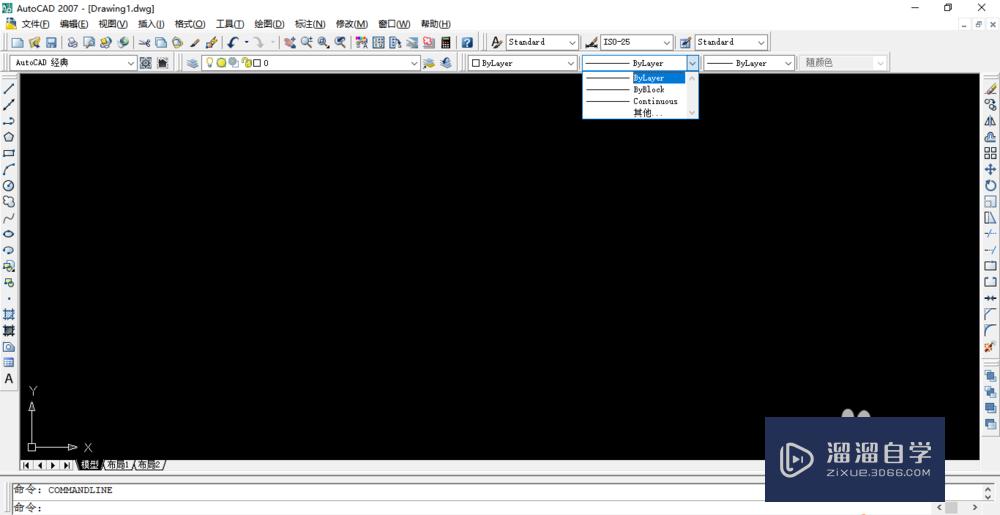Screen dimensions: 1000x515
Task: Choose Continuous in linetype list
Action: pyautogui.click(x=635, y=101)
